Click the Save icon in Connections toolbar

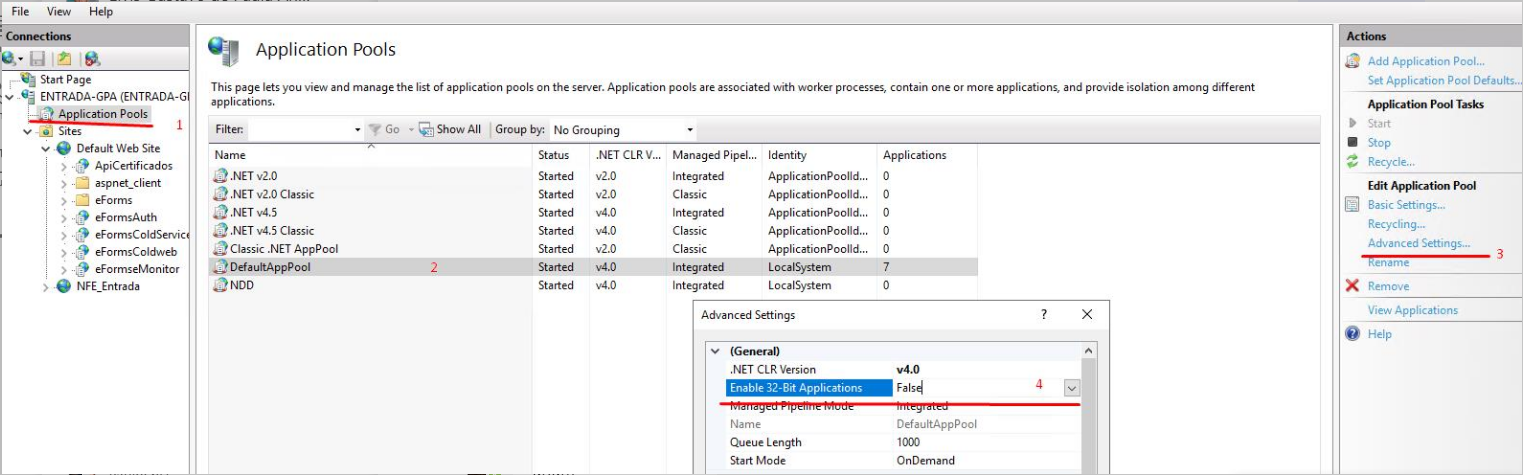(38, 59)
